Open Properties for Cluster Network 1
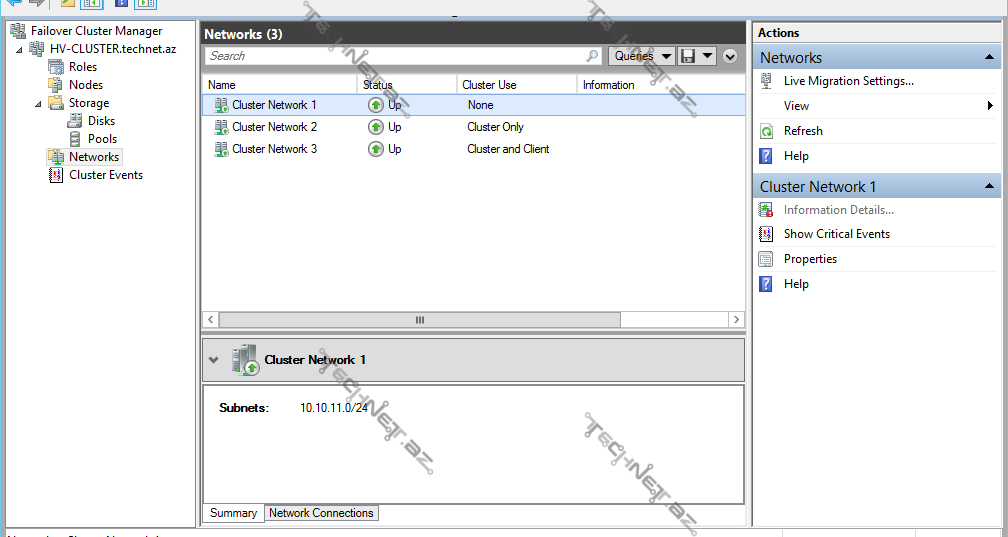The width and height of the screenshot is (1008, 537). pyautogui.click(x=810, y=259)
